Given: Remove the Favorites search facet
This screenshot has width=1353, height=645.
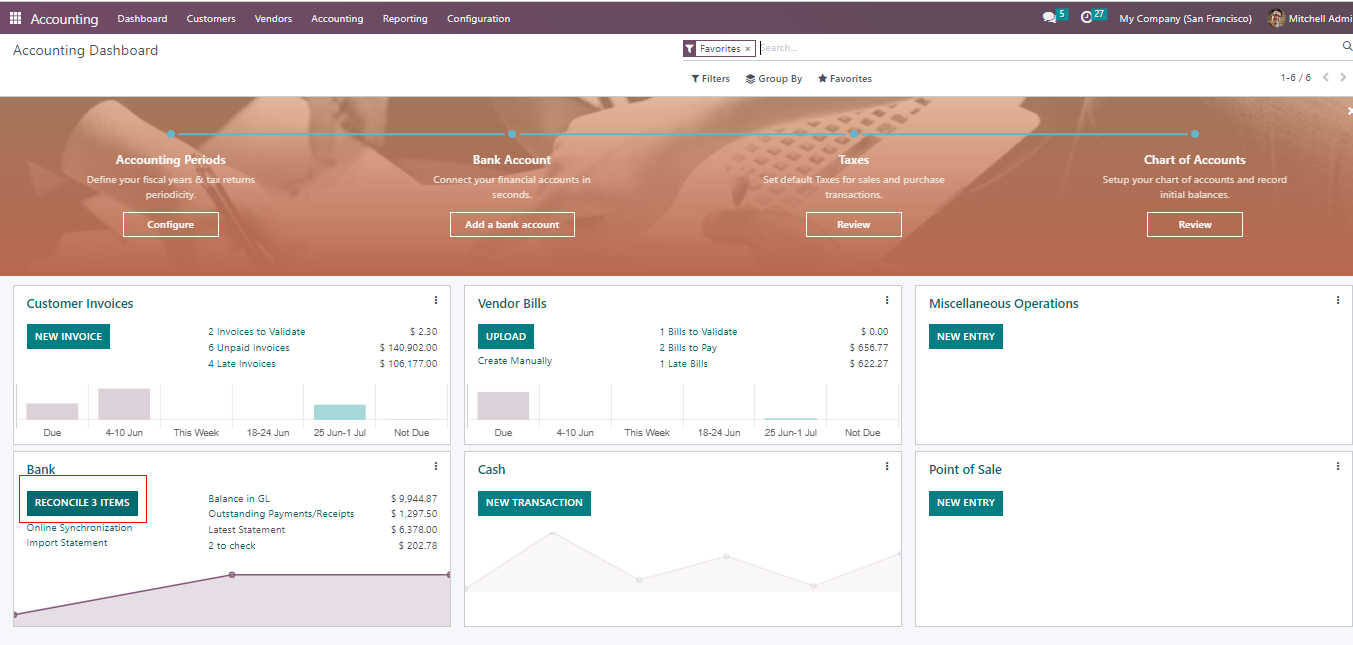Looking at the screenshot, I should point(747,49).
